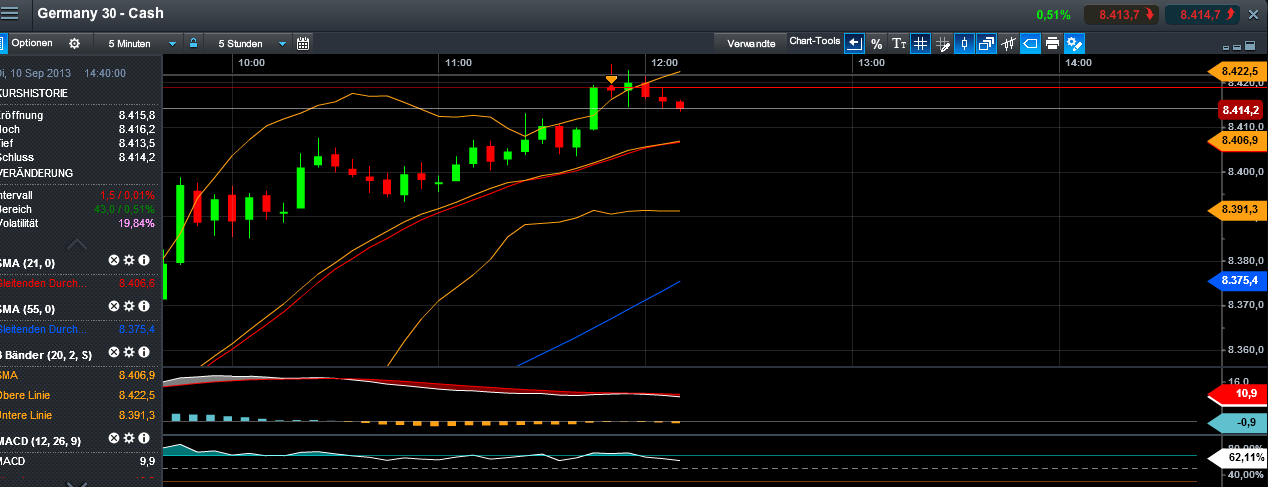This screenshot has width=1268, height=487.
Task: Open settings for MACD (12, 26, 9)
Action: 129,438
